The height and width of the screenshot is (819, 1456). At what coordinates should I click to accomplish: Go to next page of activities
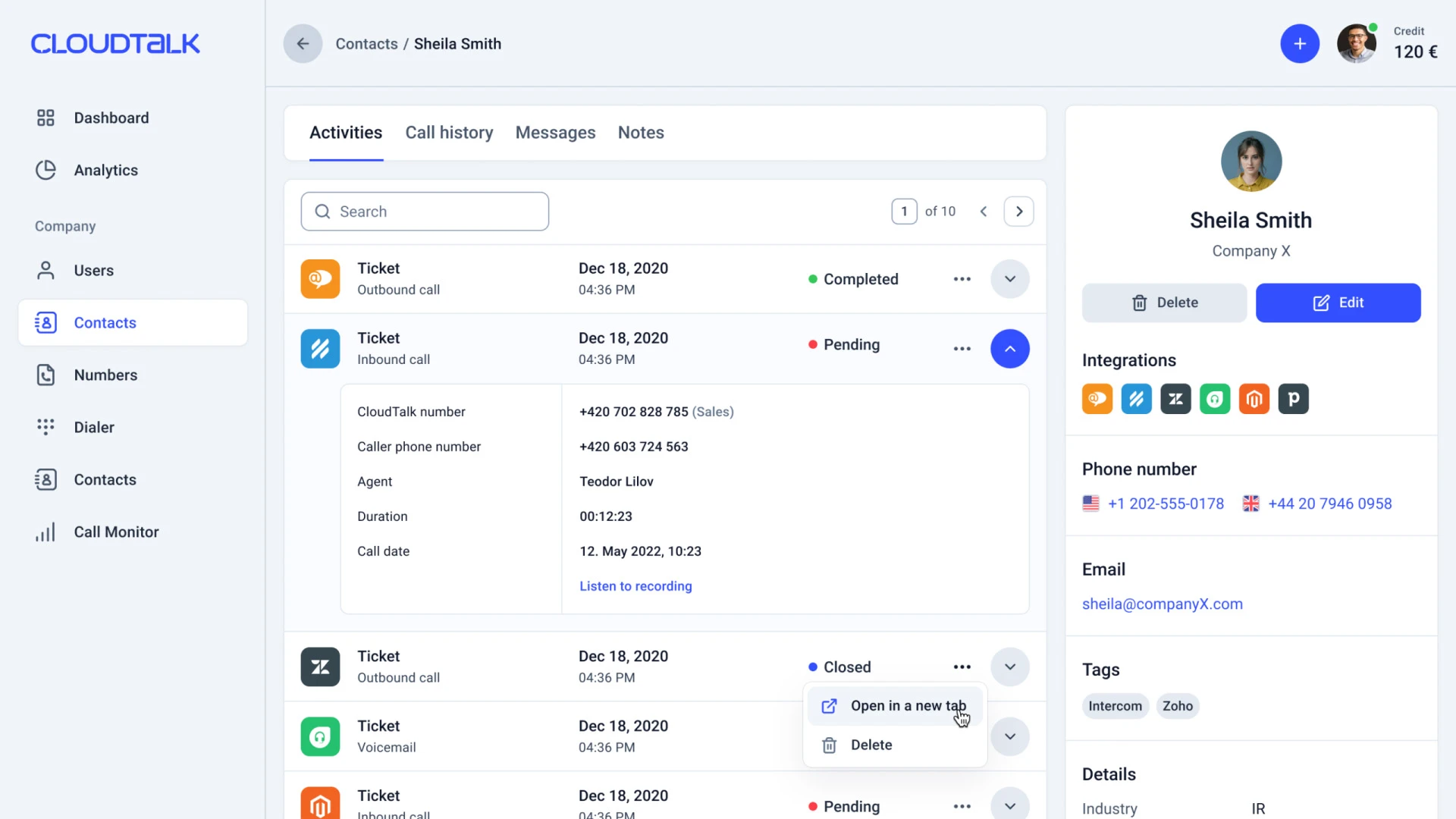tap(1018, 212)
